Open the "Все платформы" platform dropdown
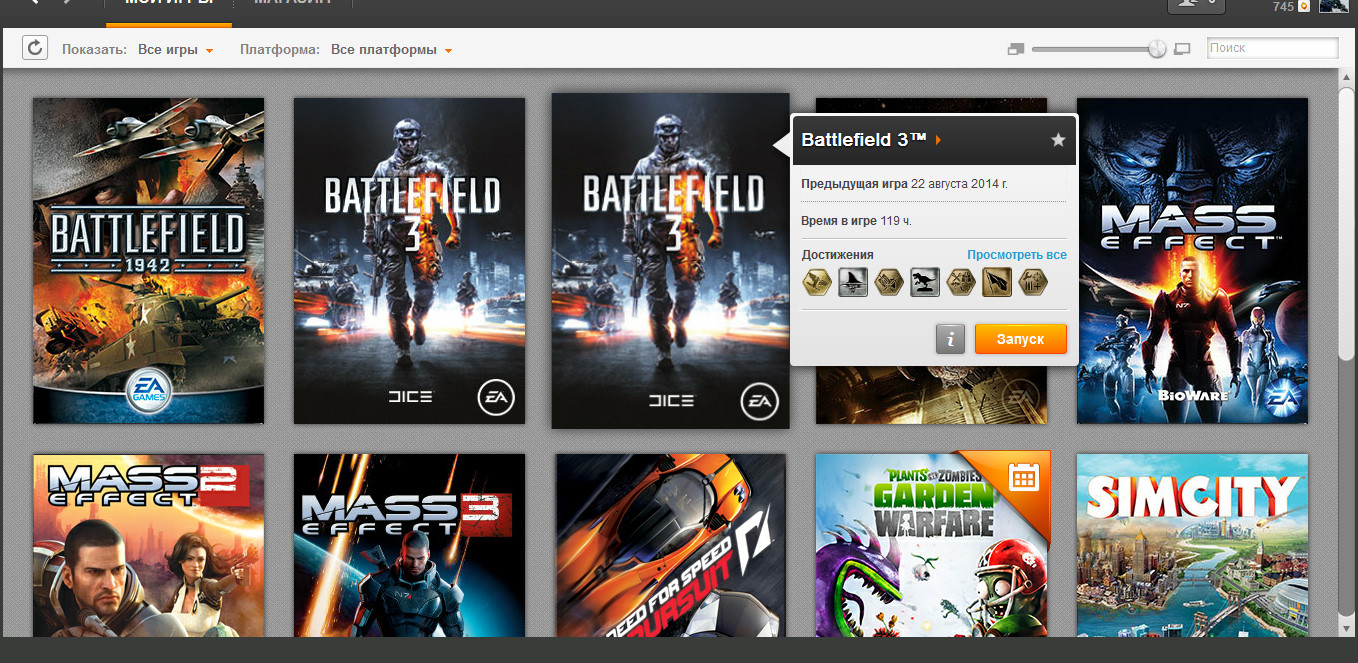 (391, 50)
